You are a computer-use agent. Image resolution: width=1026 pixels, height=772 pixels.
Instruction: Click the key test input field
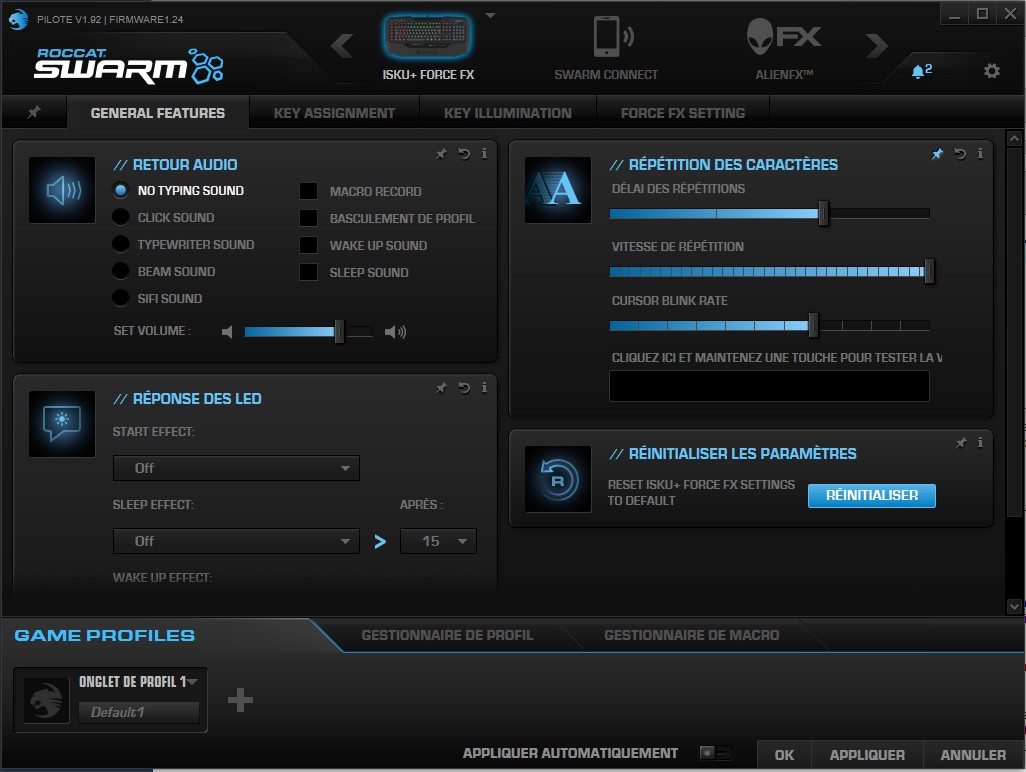point(768,386)
